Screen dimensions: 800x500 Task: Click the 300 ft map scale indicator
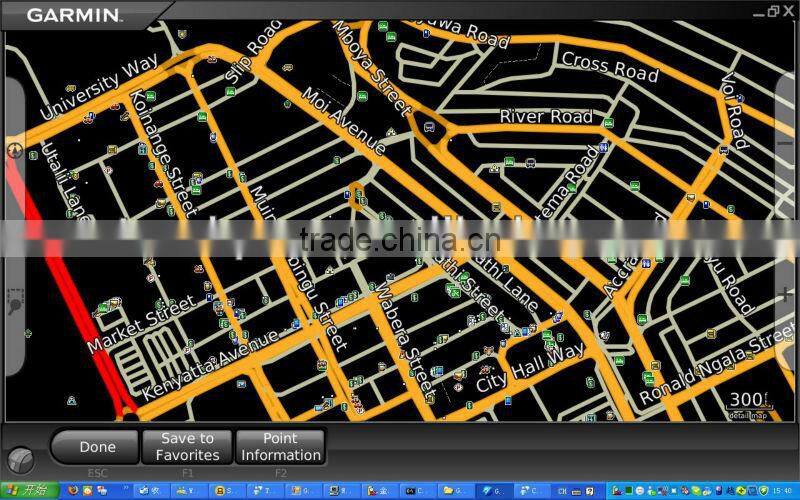(749, 400)
